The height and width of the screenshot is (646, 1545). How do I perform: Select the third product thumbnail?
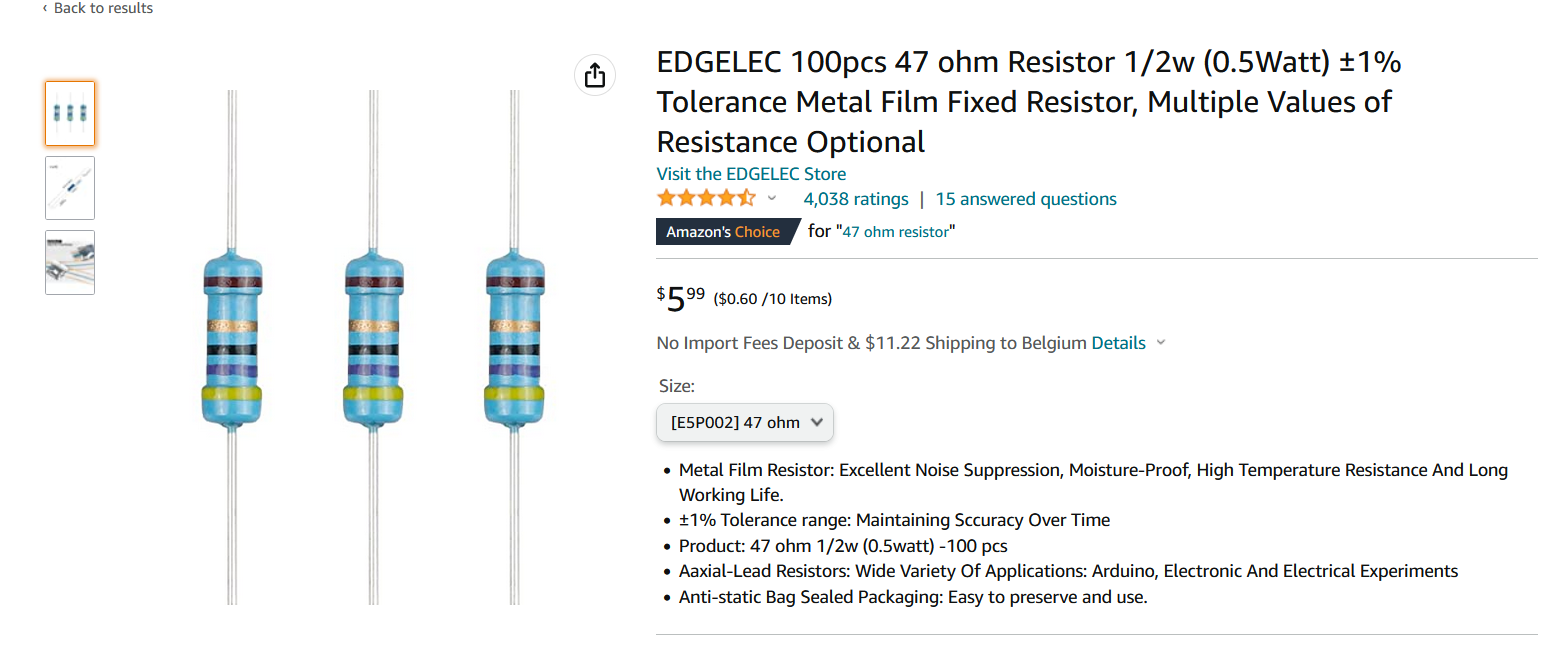coord(70,262)
